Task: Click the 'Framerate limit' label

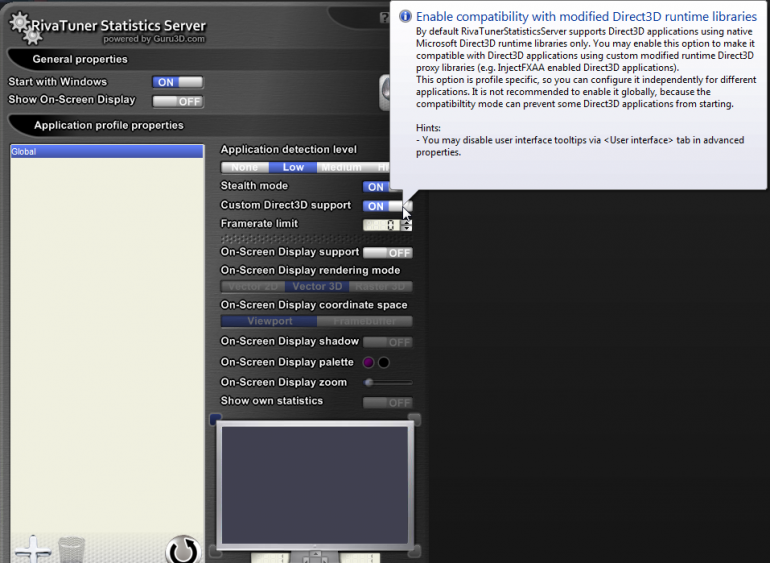Action: click(x=259, y=224)
